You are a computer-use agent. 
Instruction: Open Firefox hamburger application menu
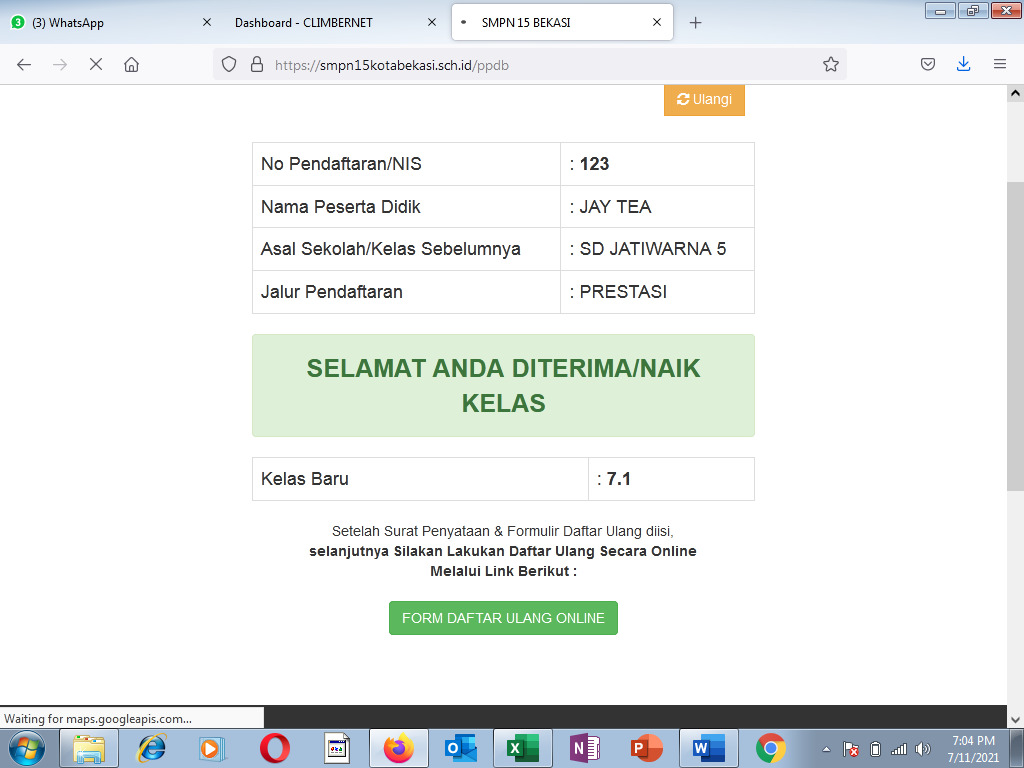(x=999, y=64)
